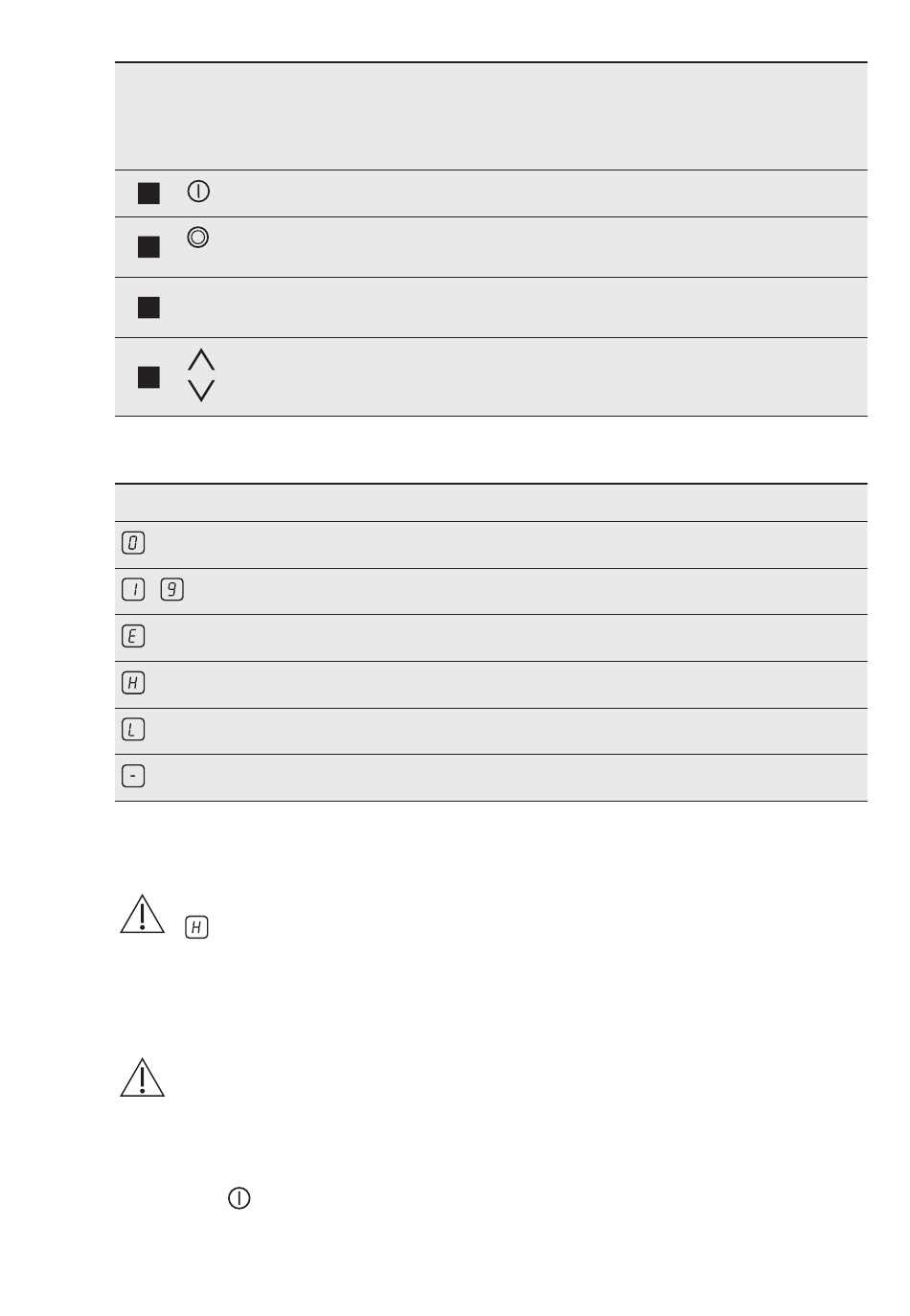The width and height of the screenshot is (910, 1316).
Task: Click the upper warning triangle icon
Action: click(142, 914)
